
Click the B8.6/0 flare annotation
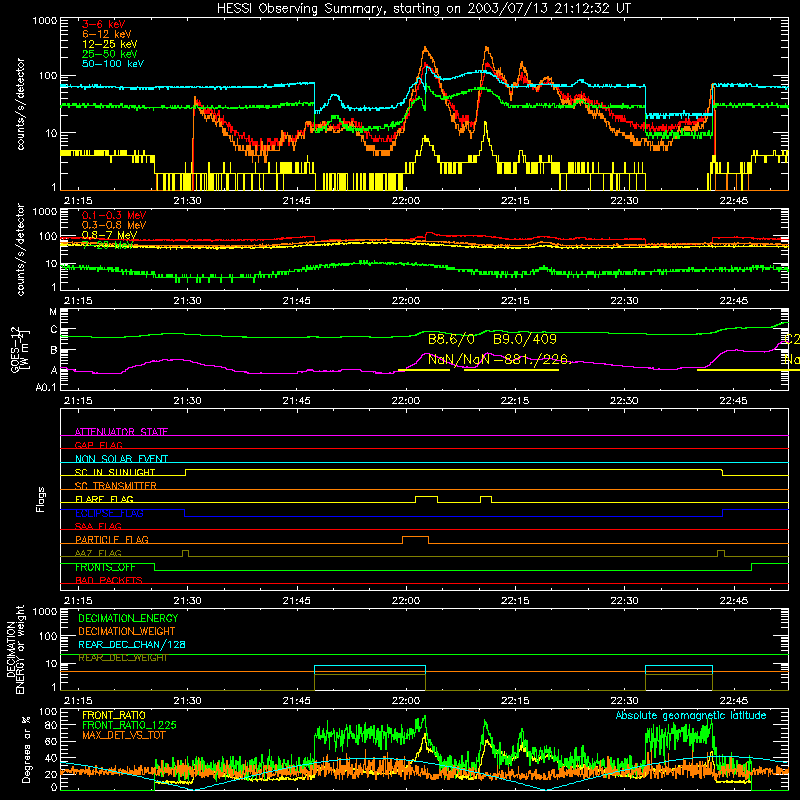pyautogui.click(x=451, y=339)
